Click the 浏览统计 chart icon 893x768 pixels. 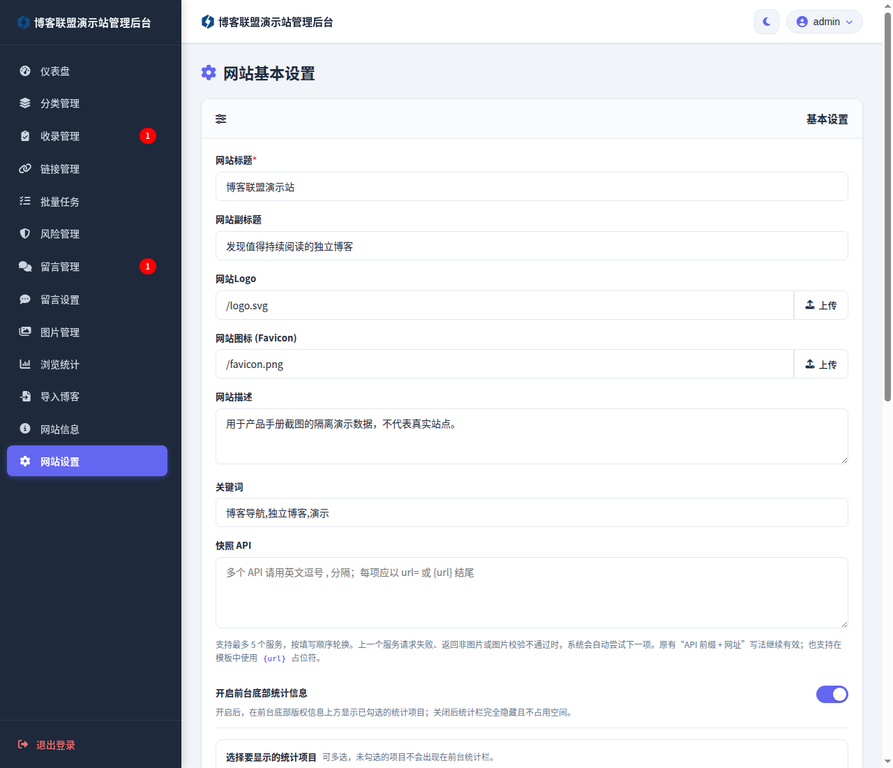[25, 364]
